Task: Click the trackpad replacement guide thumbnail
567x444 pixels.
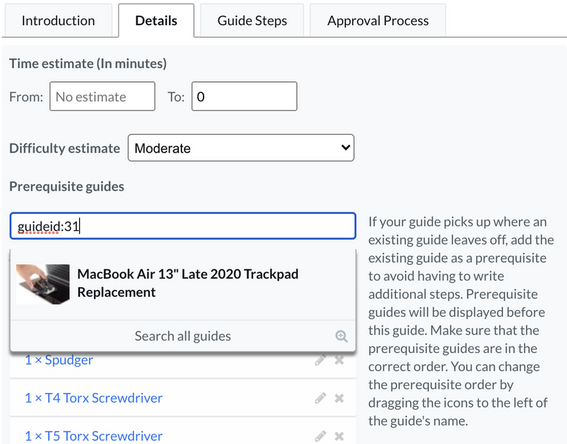Action: (x=43, y=284)
